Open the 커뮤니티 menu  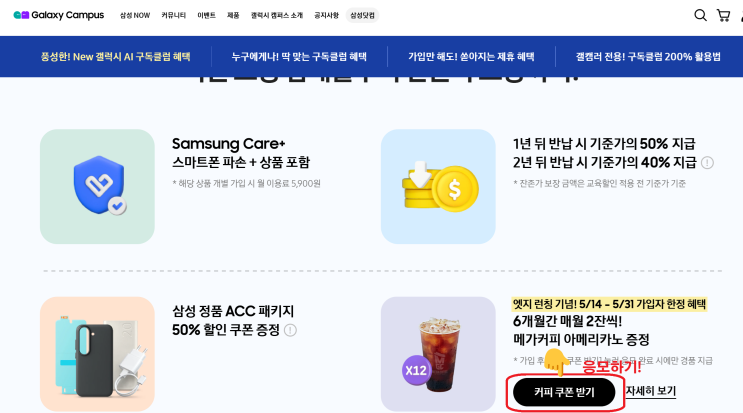(x=173, y=16)
